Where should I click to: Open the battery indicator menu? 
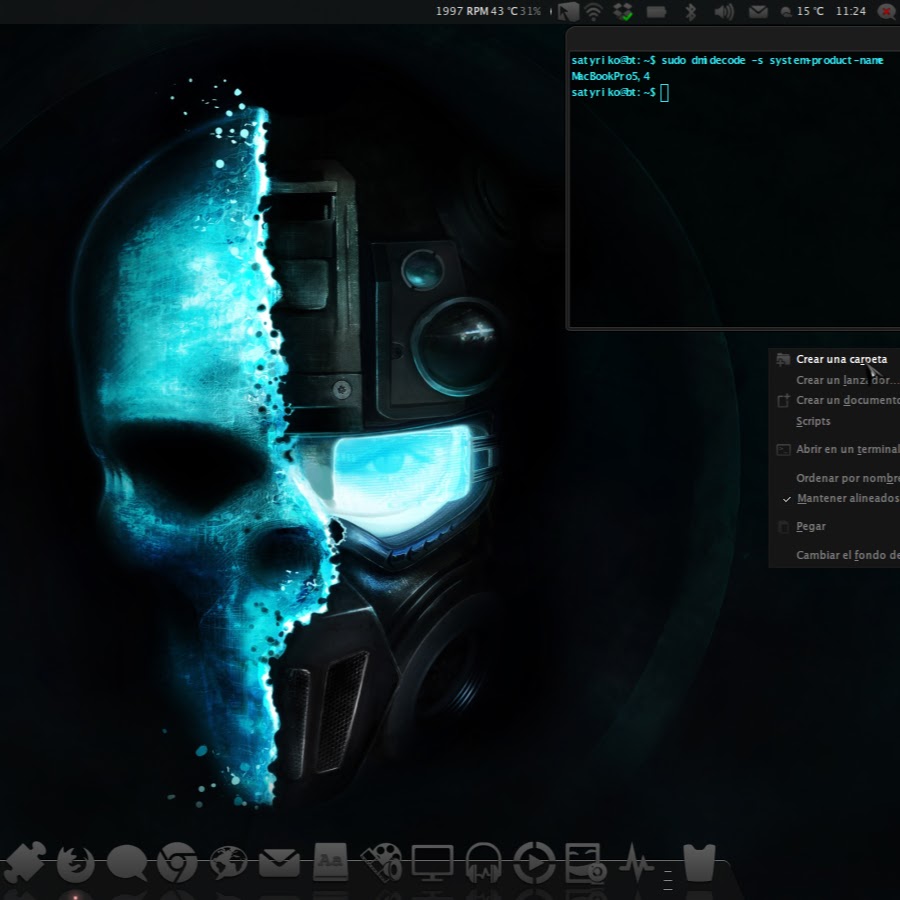pos(656,11)
